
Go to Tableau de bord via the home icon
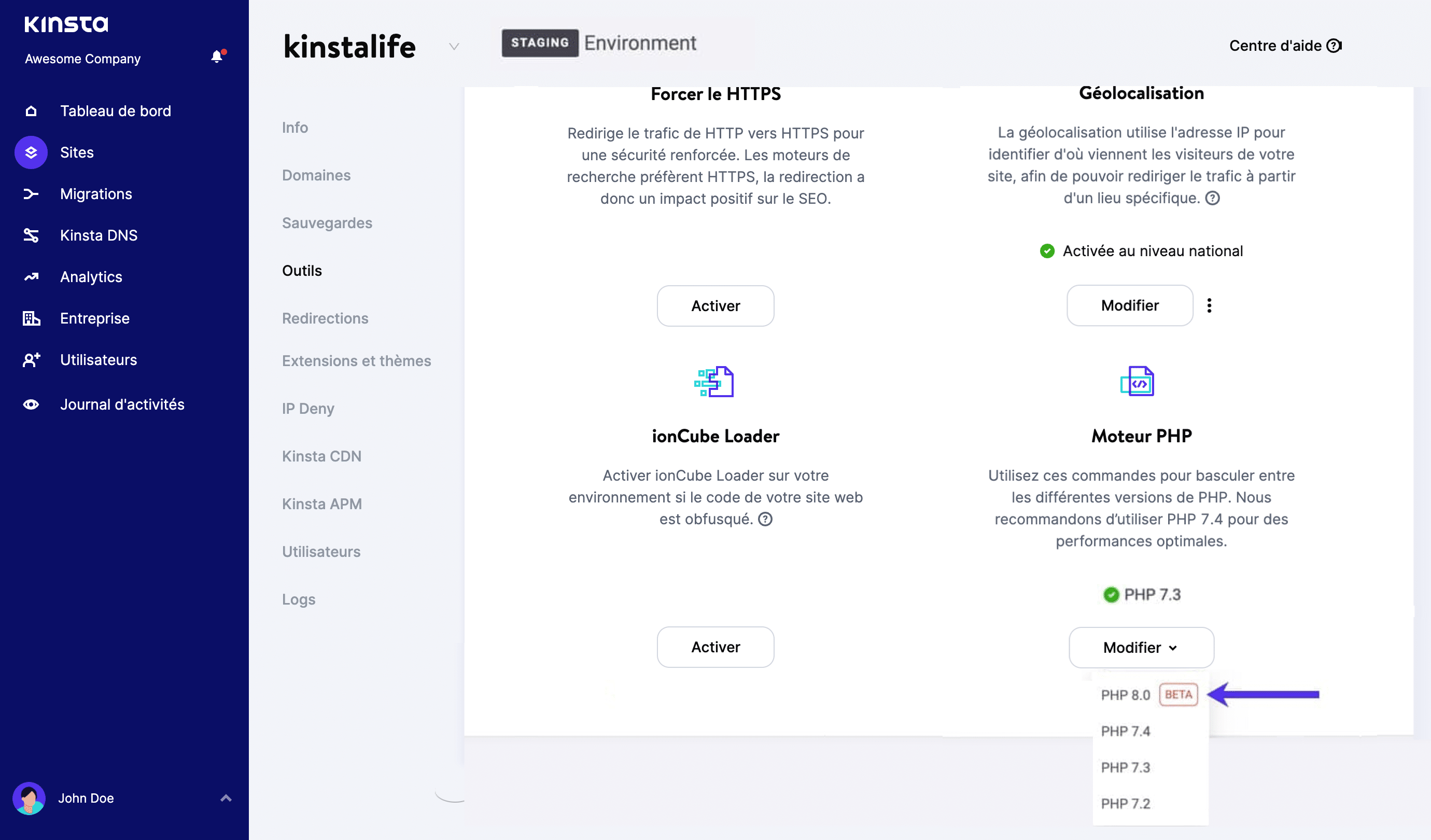pyautogui.click(x=31, y=111)
